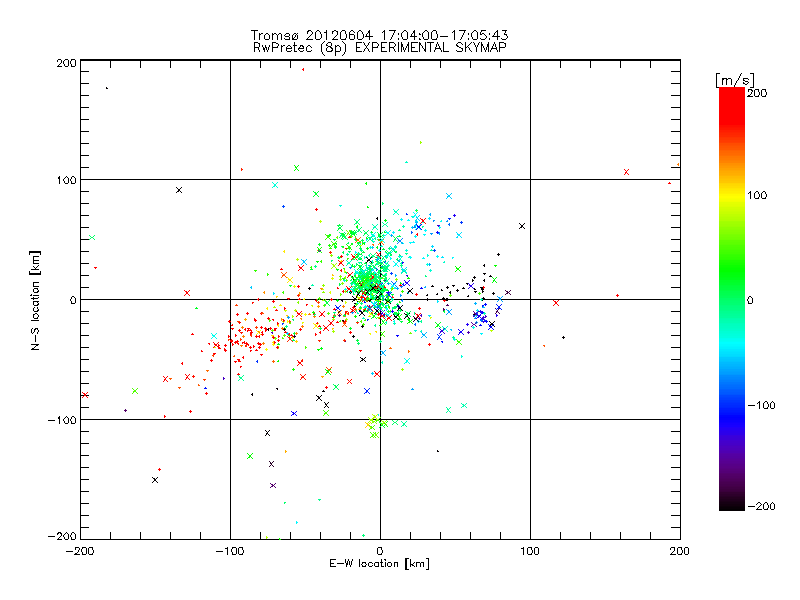
Task: Click the colorbar label "-100"
Action: pyautogui.click(x=761, y=406)
